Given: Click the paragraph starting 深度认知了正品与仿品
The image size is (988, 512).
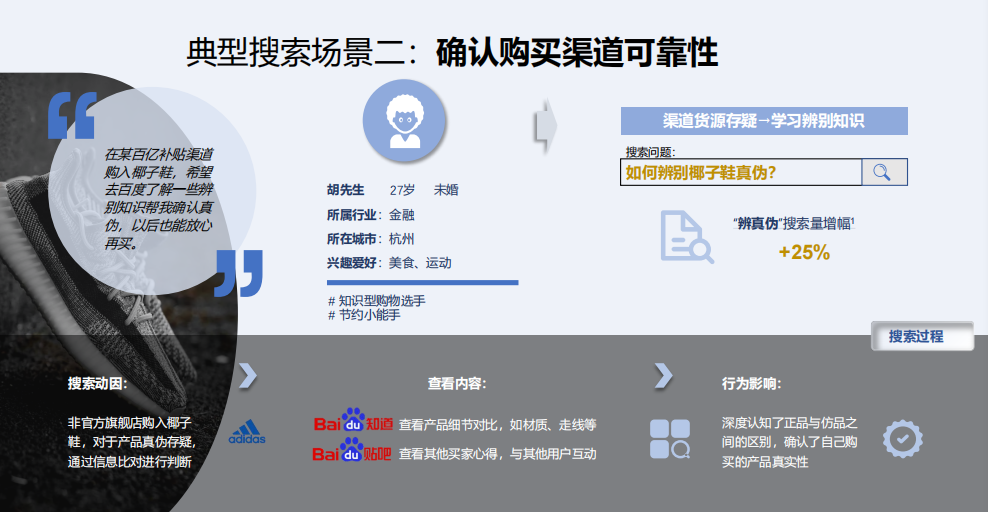Looking at the screenshot, I should click(790, 442).
